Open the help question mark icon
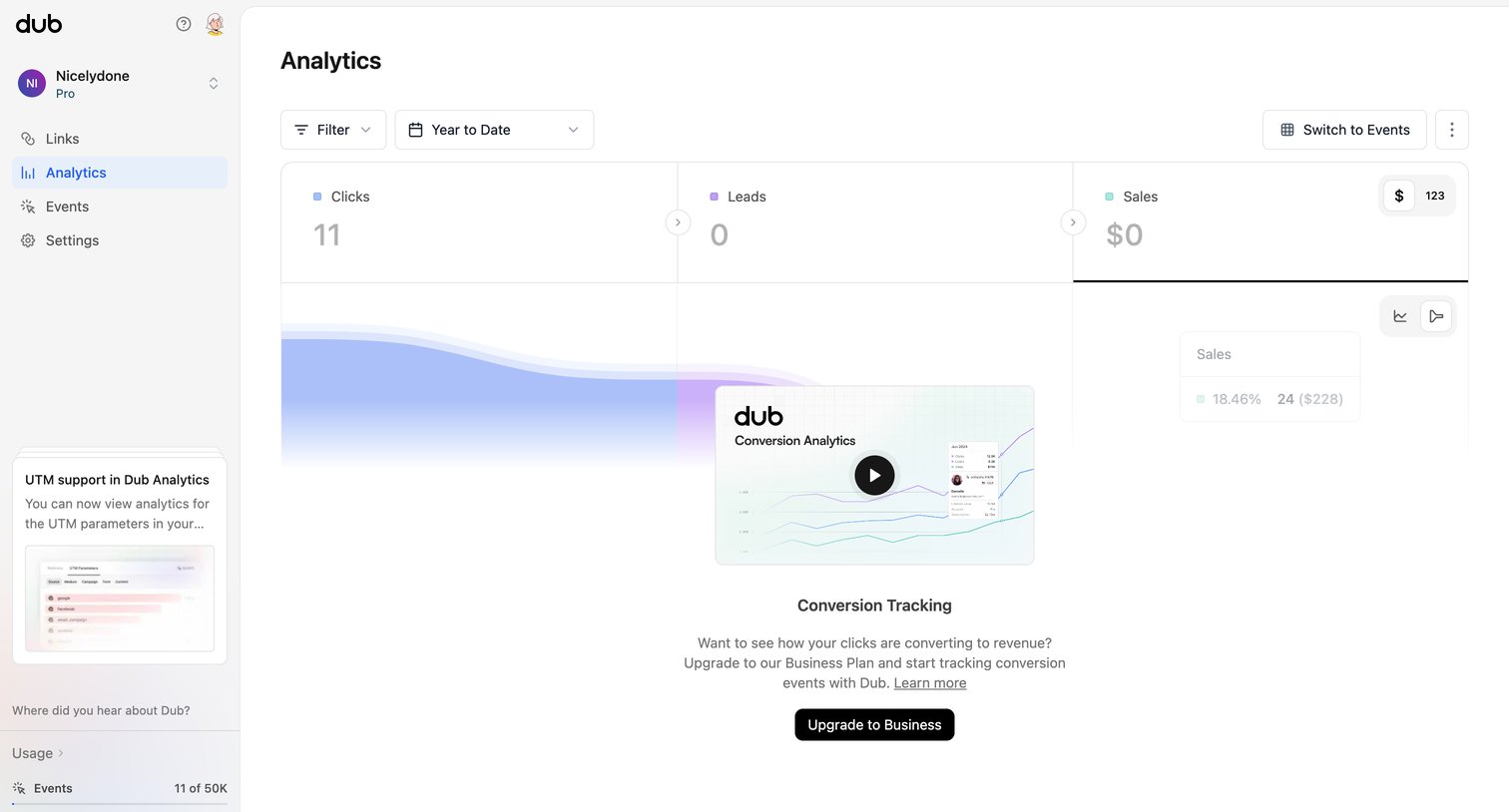 point(184,24)
